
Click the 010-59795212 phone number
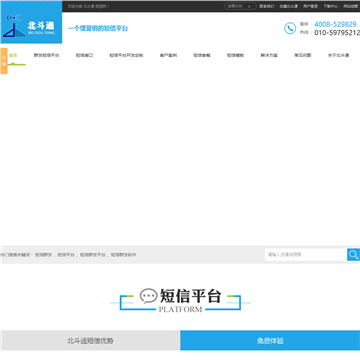pos(337,33)
